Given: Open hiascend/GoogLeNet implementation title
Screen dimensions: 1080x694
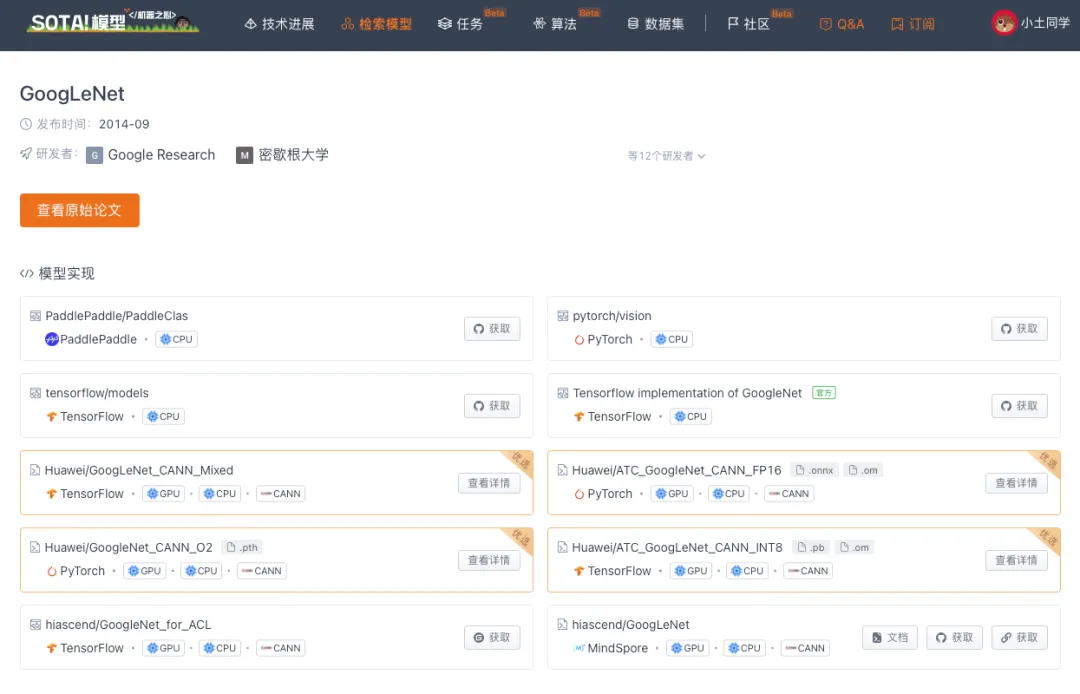Looking at the screenshot, I should (630, 624).
